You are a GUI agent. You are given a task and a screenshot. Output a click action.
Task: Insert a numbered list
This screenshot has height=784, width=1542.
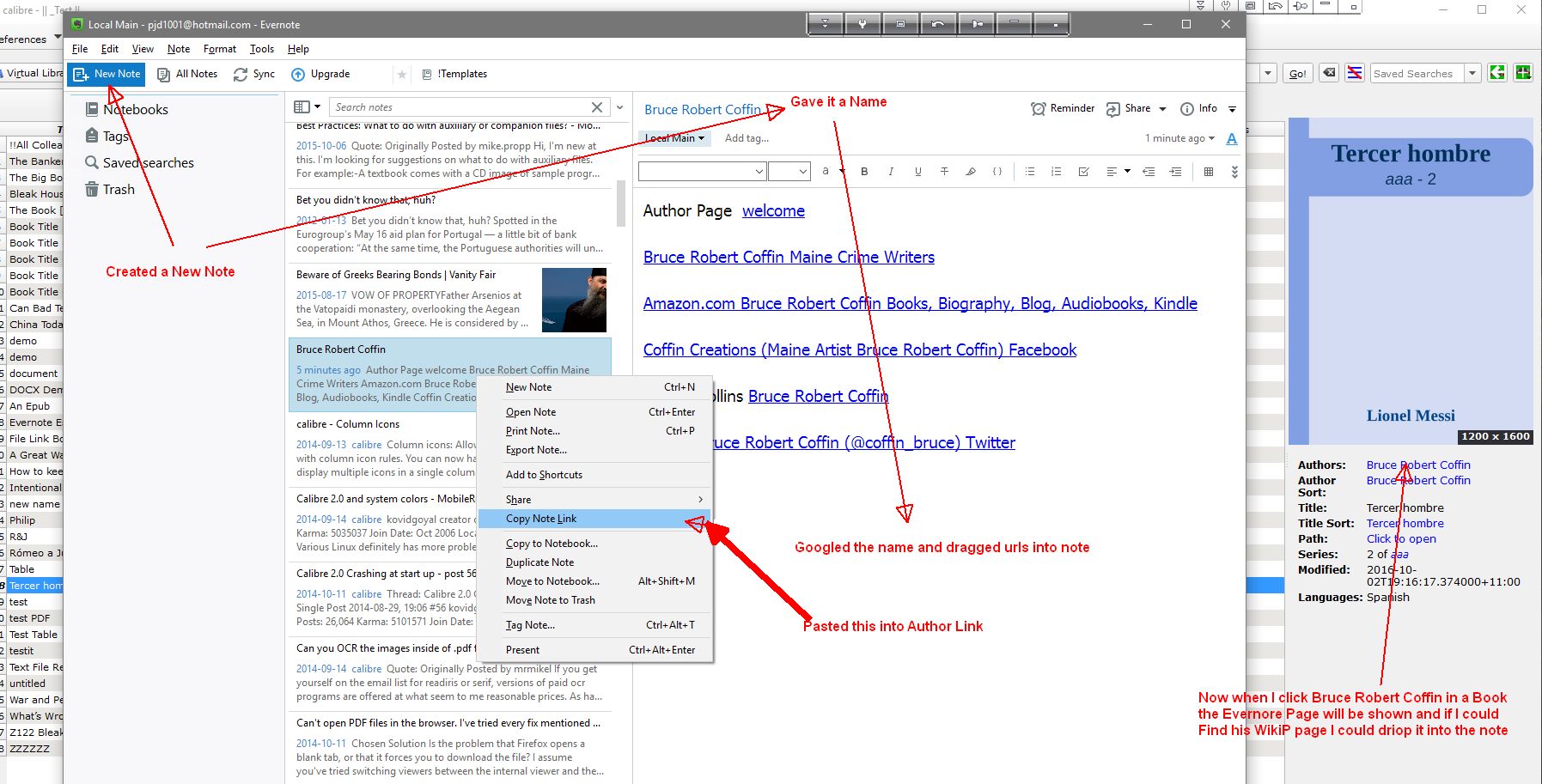[x=1057, y=172]
